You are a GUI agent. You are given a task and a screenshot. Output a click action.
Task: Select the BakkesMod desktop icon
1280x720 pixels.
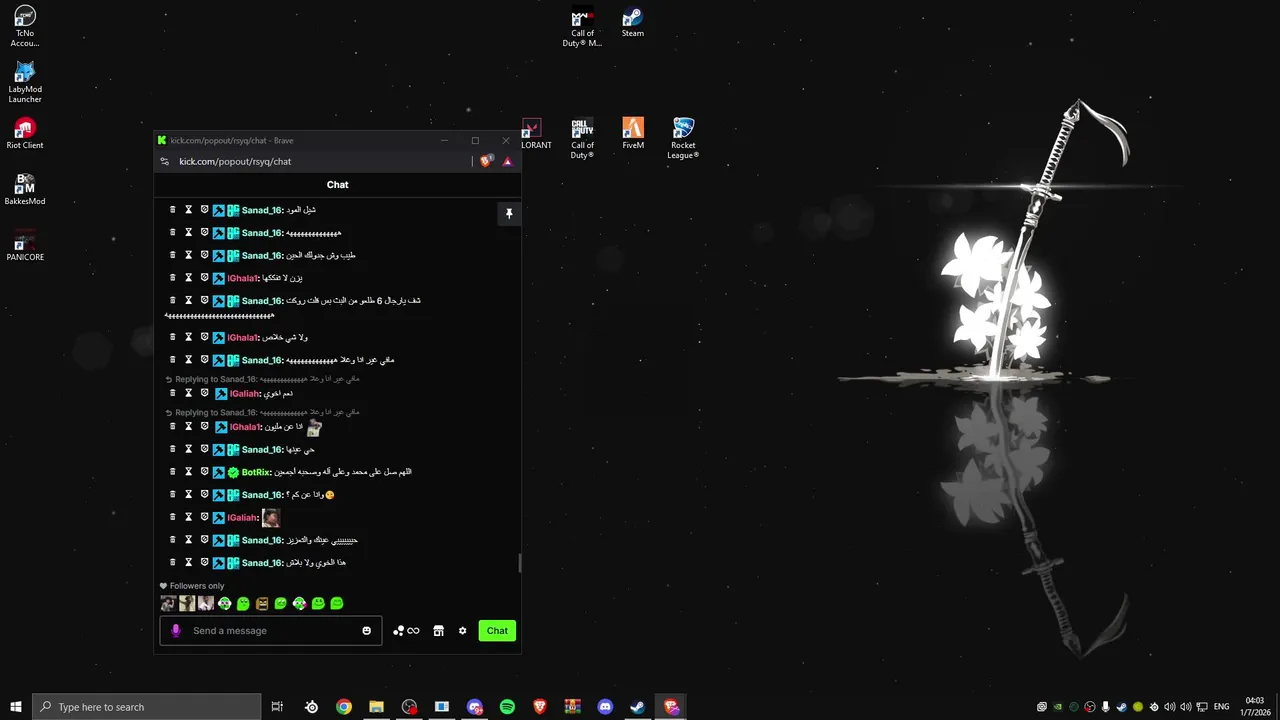[x=25, y=189]
